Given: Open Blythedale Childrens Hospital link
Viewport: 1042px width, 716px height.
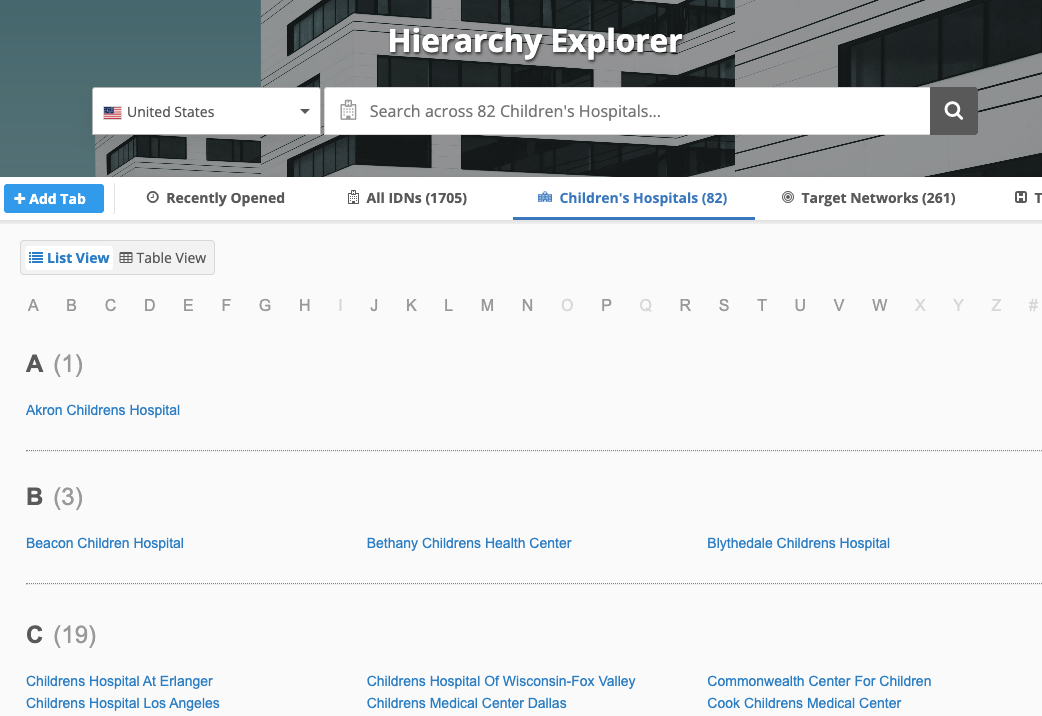Looking at the screenshot, I should coord(798,543).
